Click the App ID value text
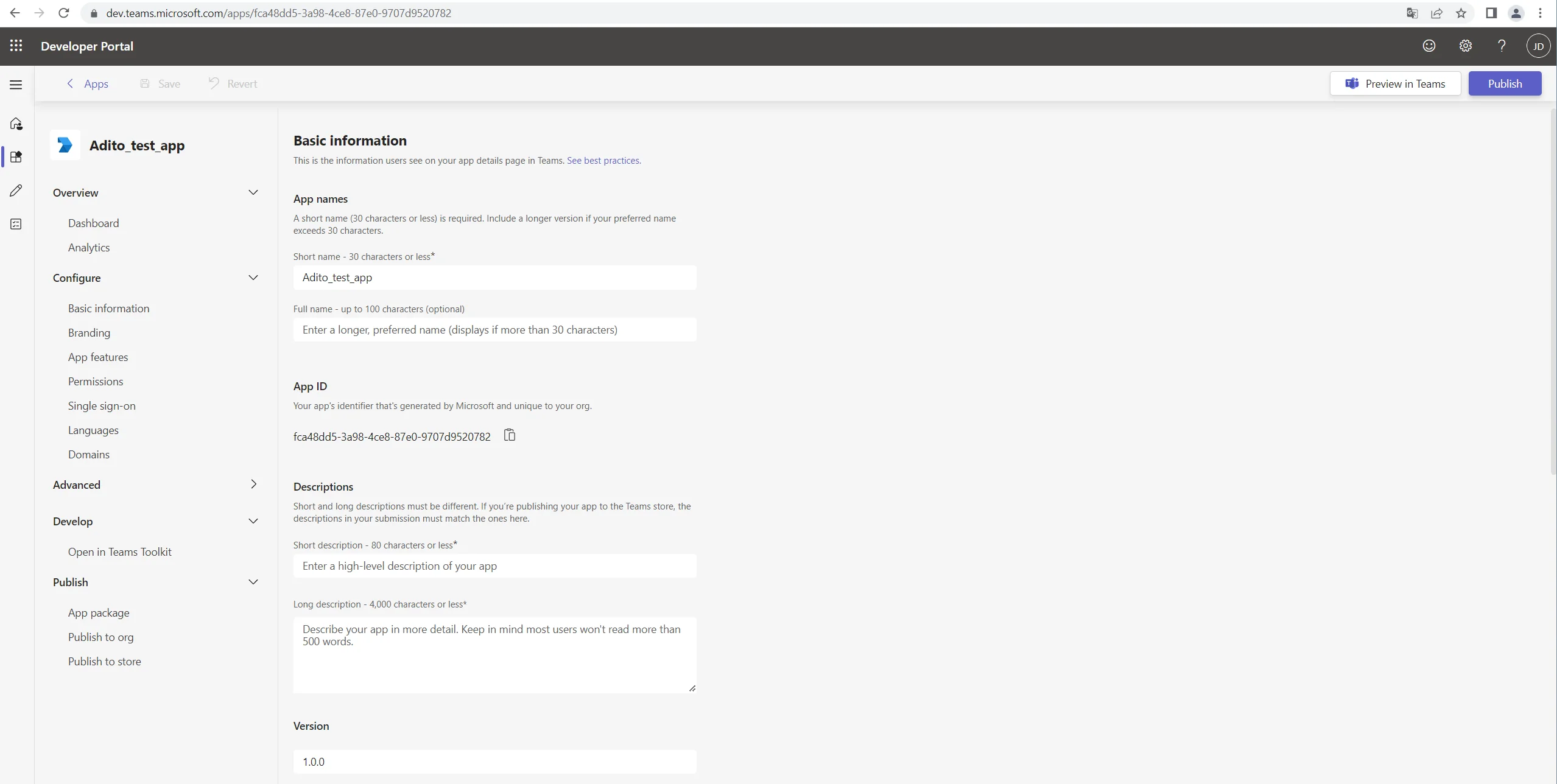 392,437
